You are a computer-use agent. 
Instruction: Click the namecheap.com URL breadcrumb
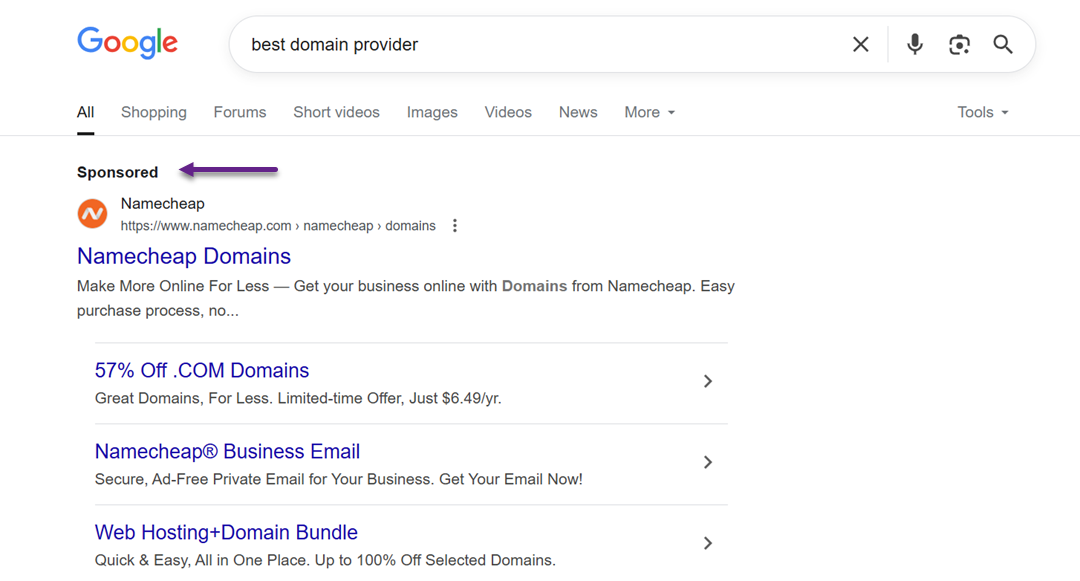click(x=278, y=226)
